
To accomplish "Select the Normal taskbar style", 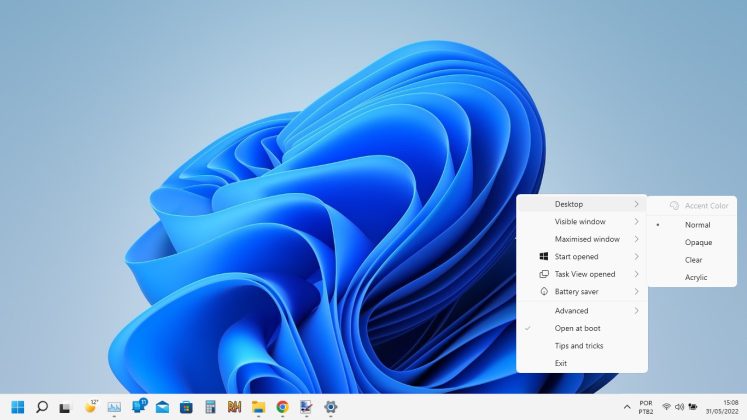I will [692, 225].
